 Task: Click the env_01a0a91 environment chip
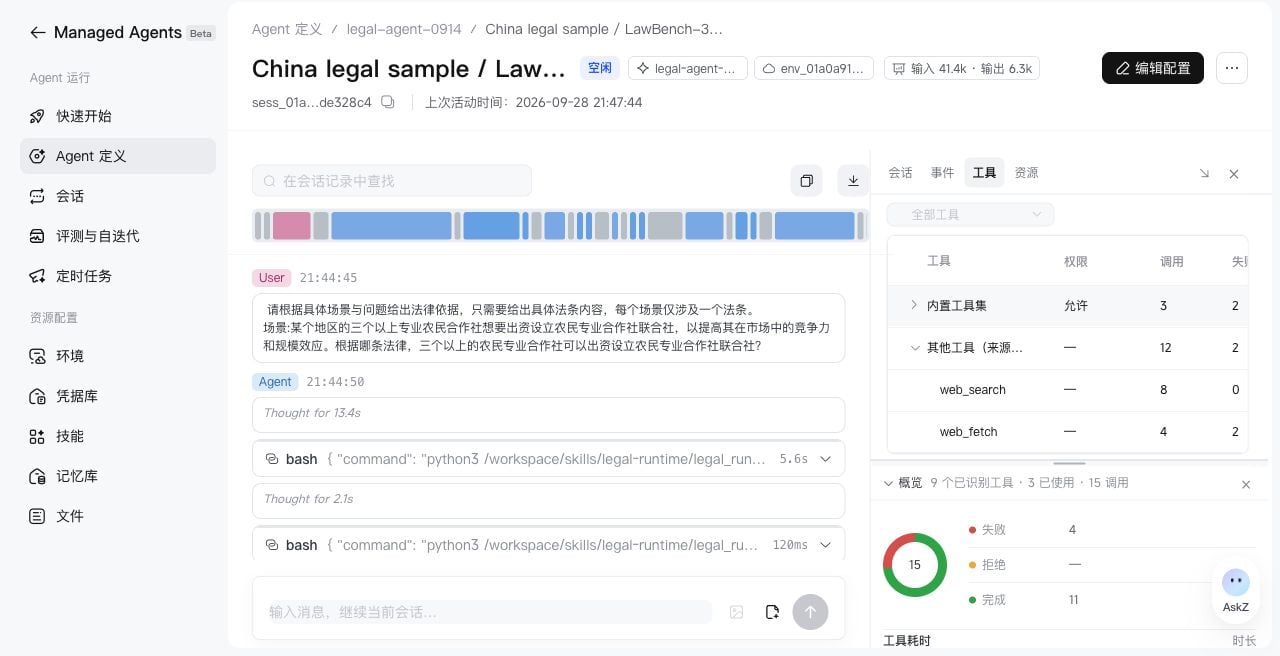coord(814,68)
